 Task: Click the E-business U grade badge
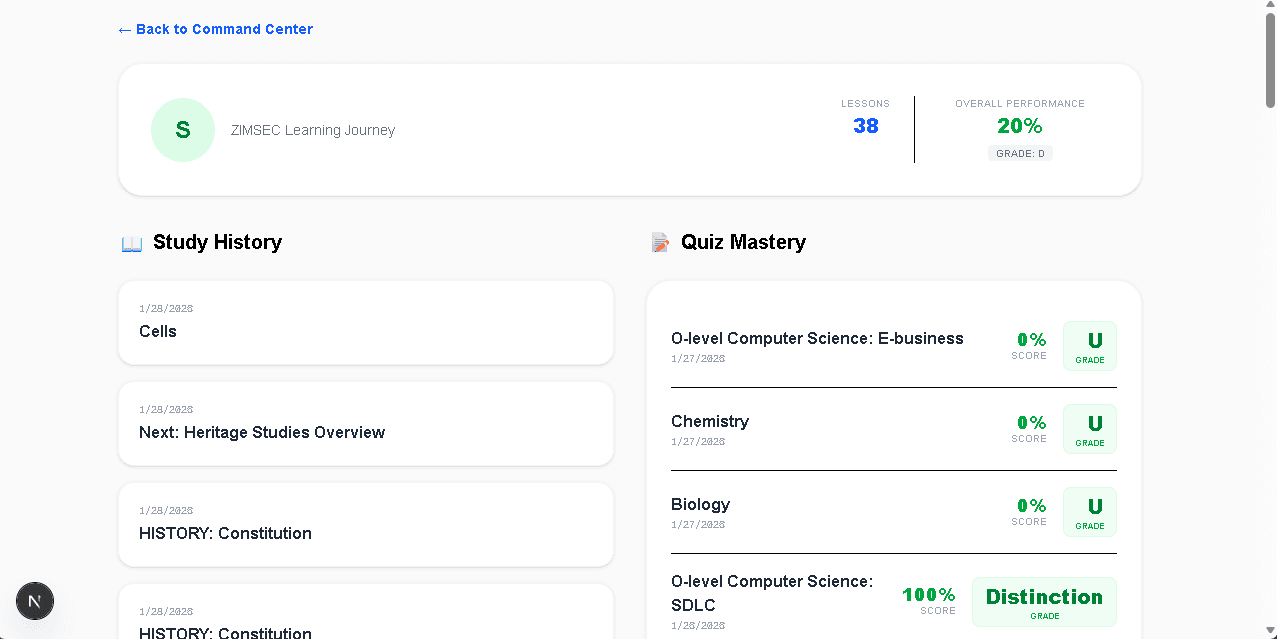pos(1089,345)
